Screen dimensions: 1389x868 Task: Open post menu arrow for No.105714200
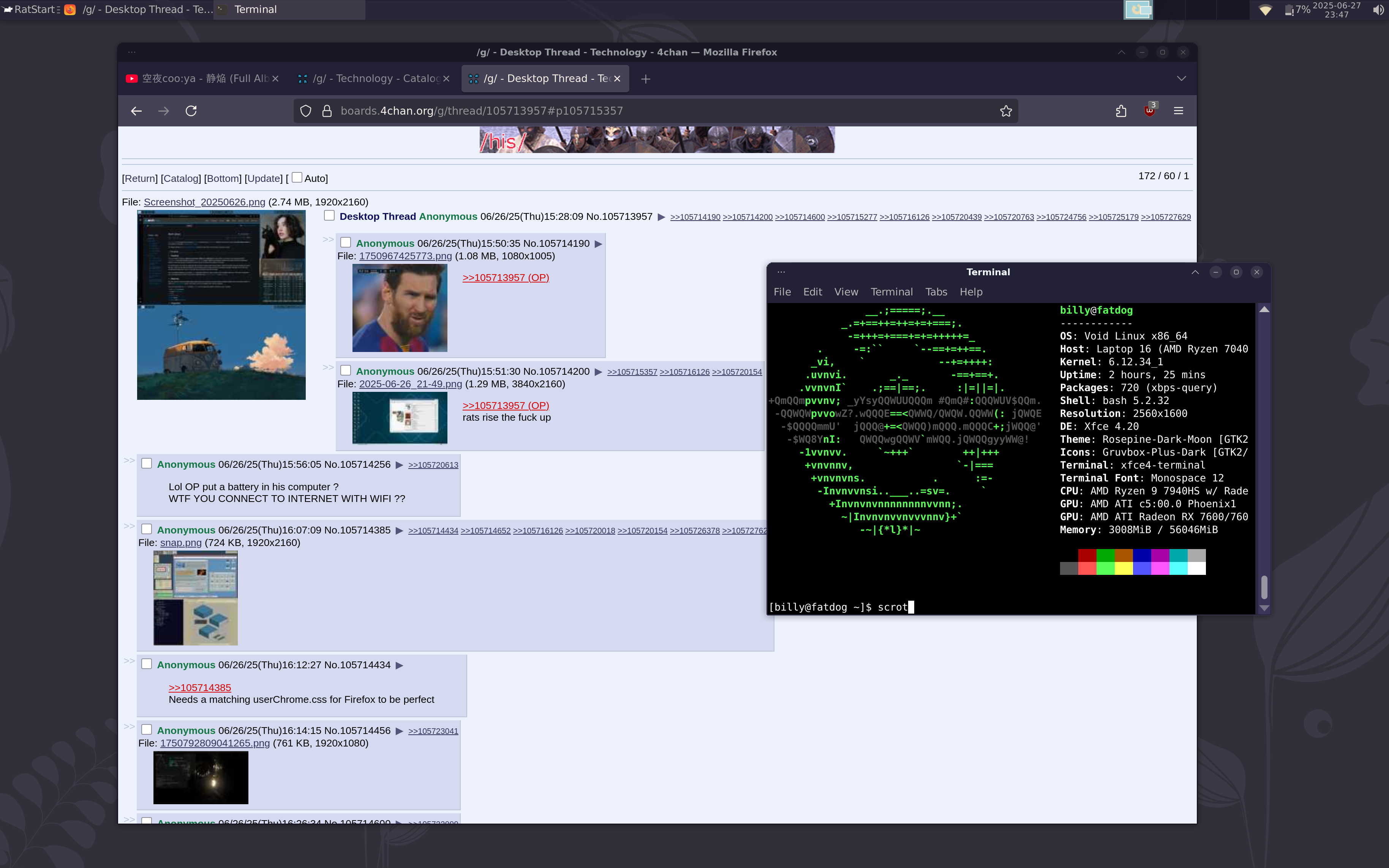(598, 372)
